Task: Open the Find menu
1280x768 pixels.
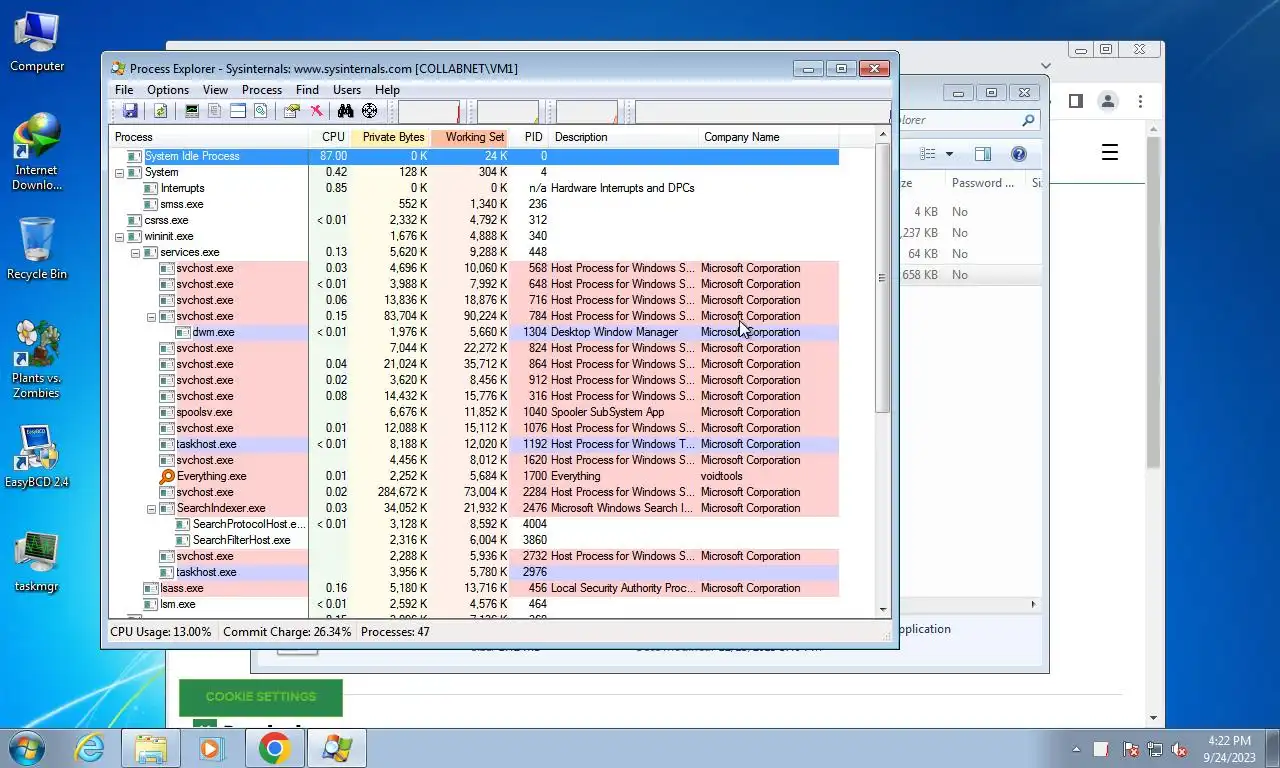Action: click(x=307, y=90)
